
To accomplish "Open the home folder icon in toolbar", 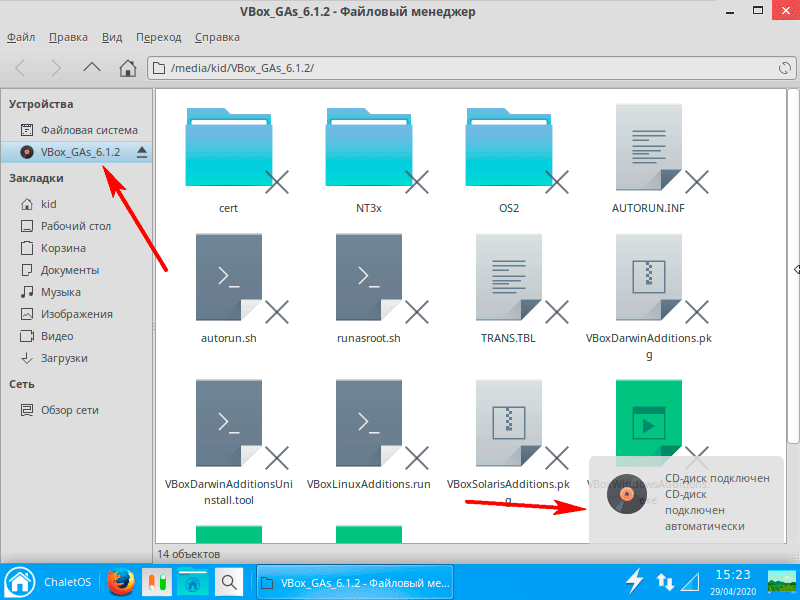I will (127, 68).
